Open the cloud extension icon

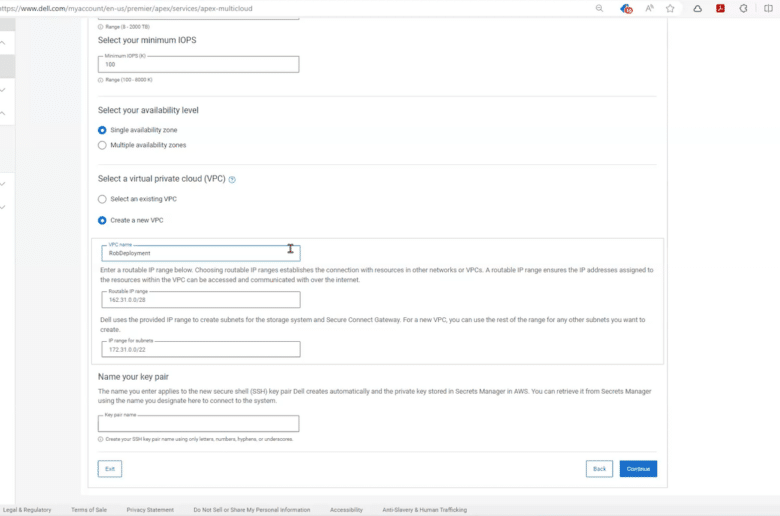click(697, 8)
